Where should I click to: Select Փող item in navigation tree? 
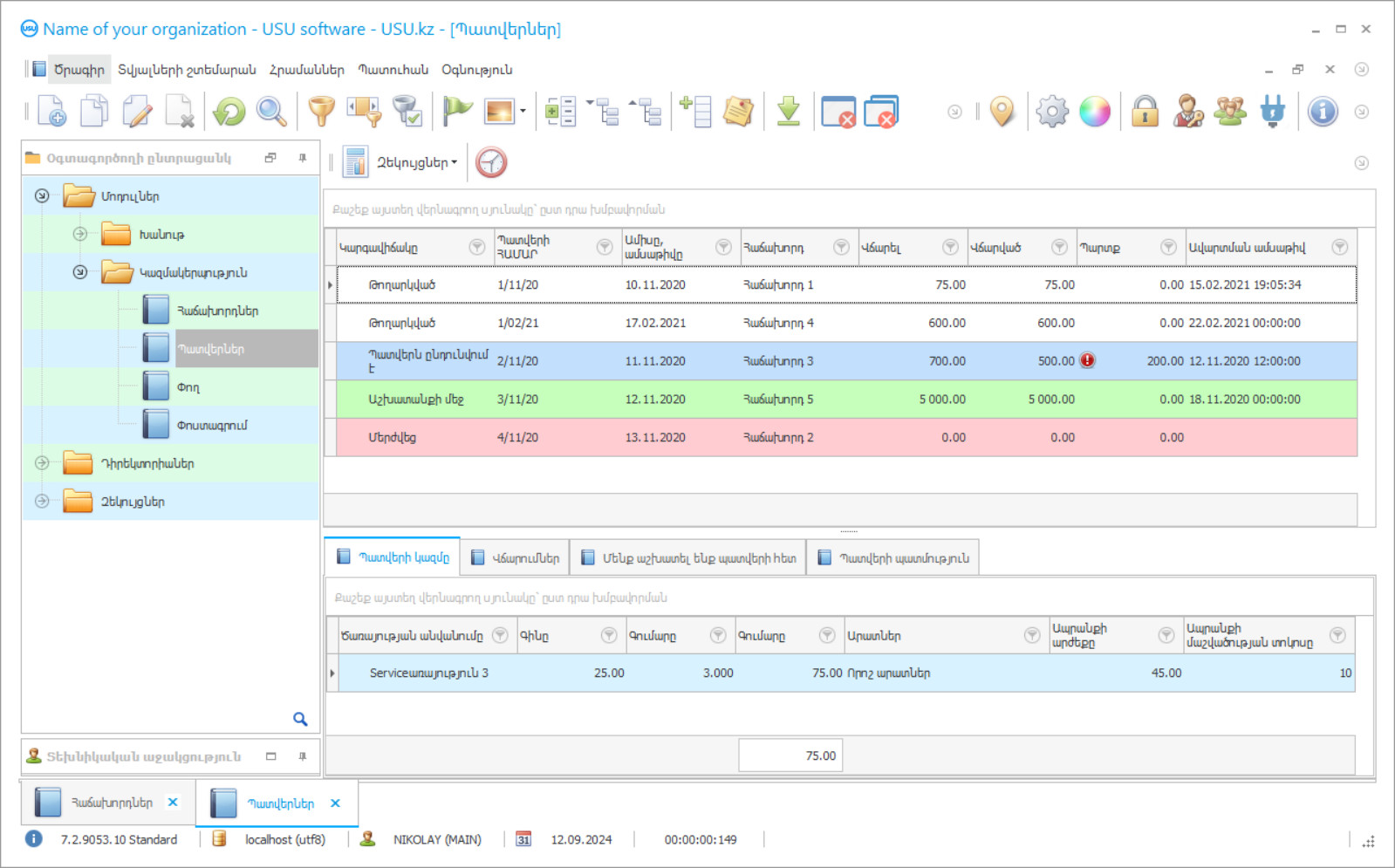click(188, 387)
